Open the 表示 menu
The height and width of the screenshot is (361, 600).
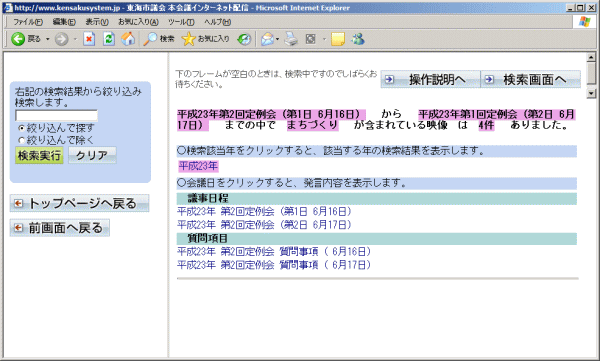point(97,22)
